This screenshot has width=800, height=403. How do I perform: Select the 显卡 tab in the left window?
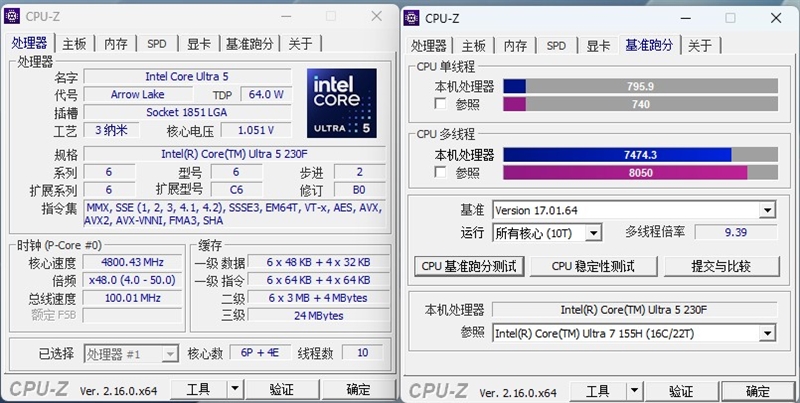coord(198,44)
